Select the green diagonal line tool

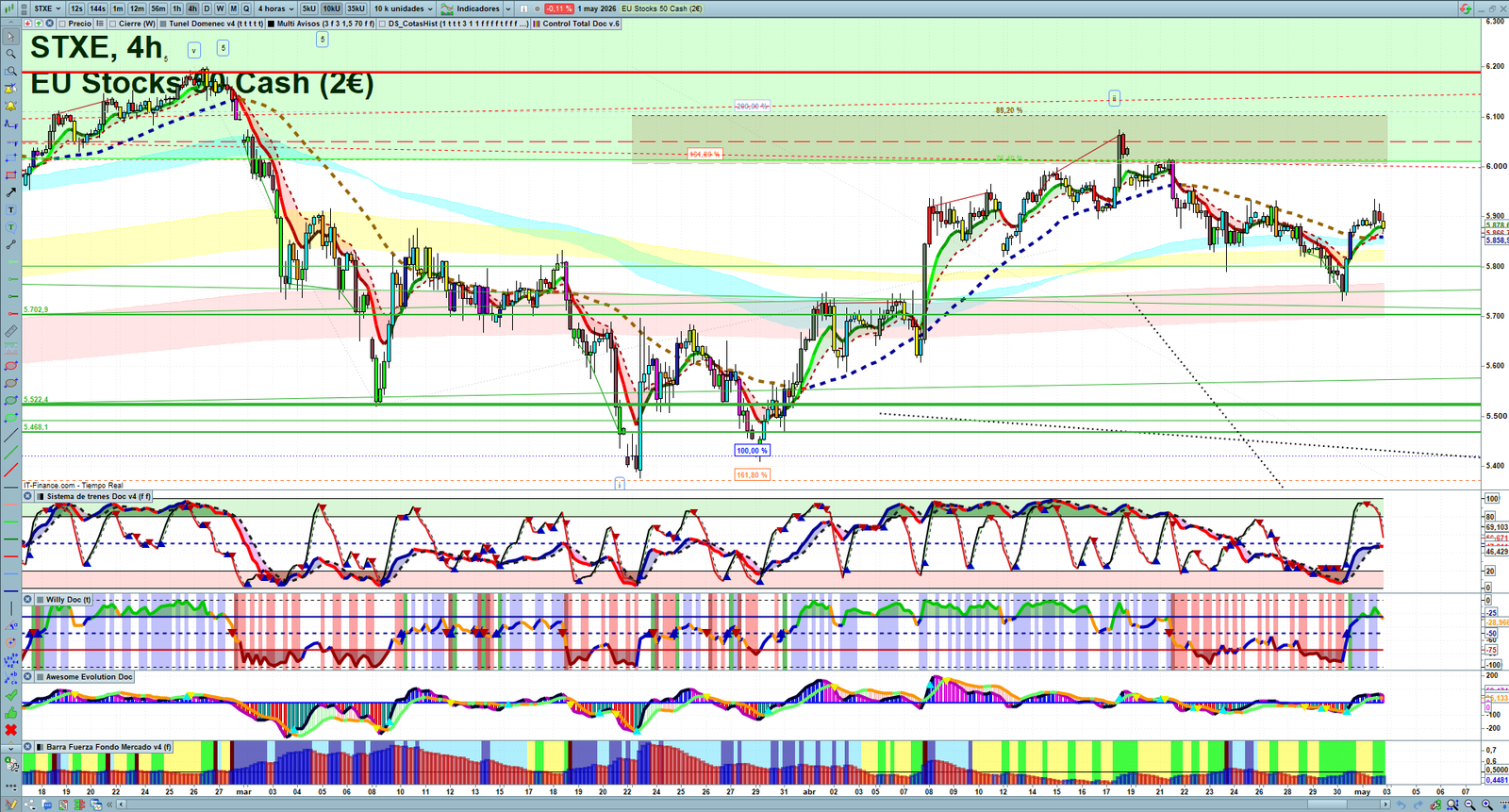10,453
